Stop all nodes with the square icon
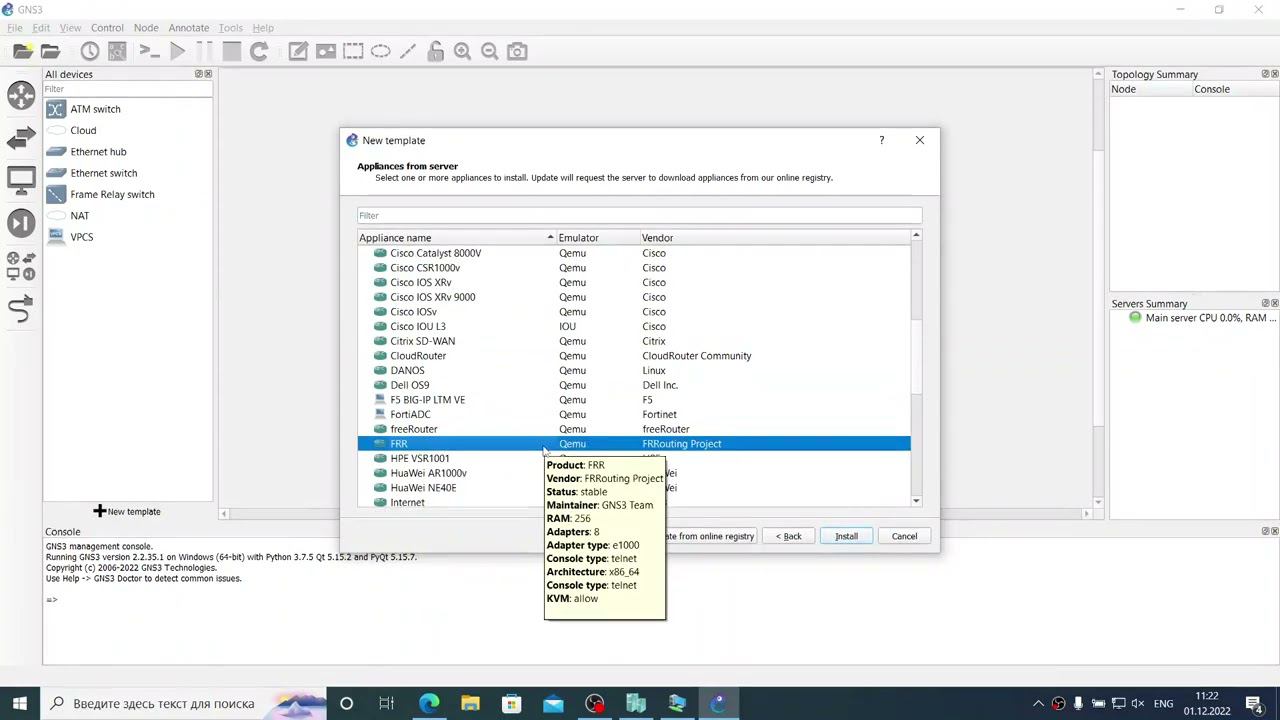The width and height of the screenshot is (1280, 720). click(232, 51)
